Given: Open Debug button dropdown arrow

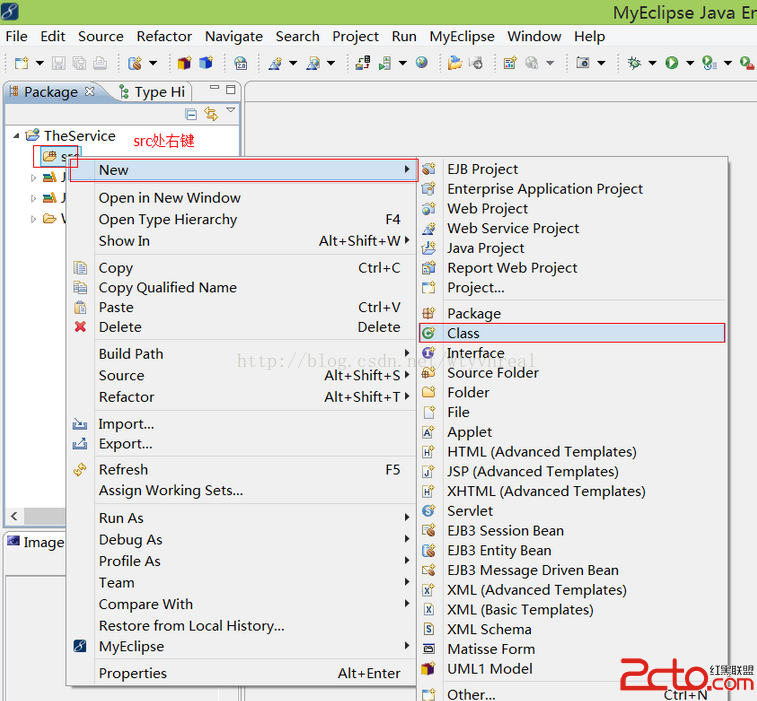Looking at the screenshot, I should [x=652, y=63].
